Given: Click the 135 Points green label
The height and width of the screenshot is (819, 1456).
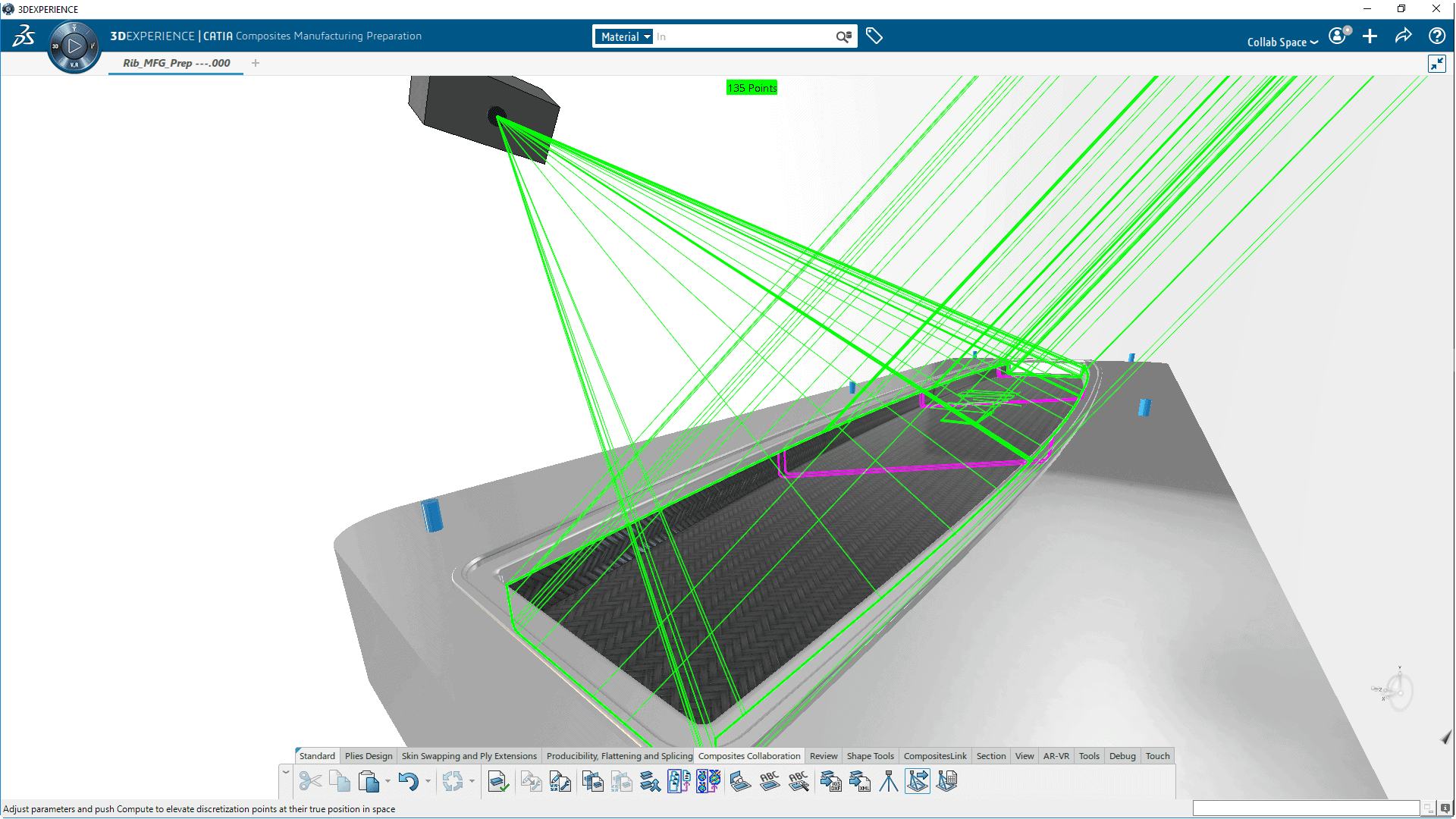Looking at the screenshot, I should click(x=752, y=88).
